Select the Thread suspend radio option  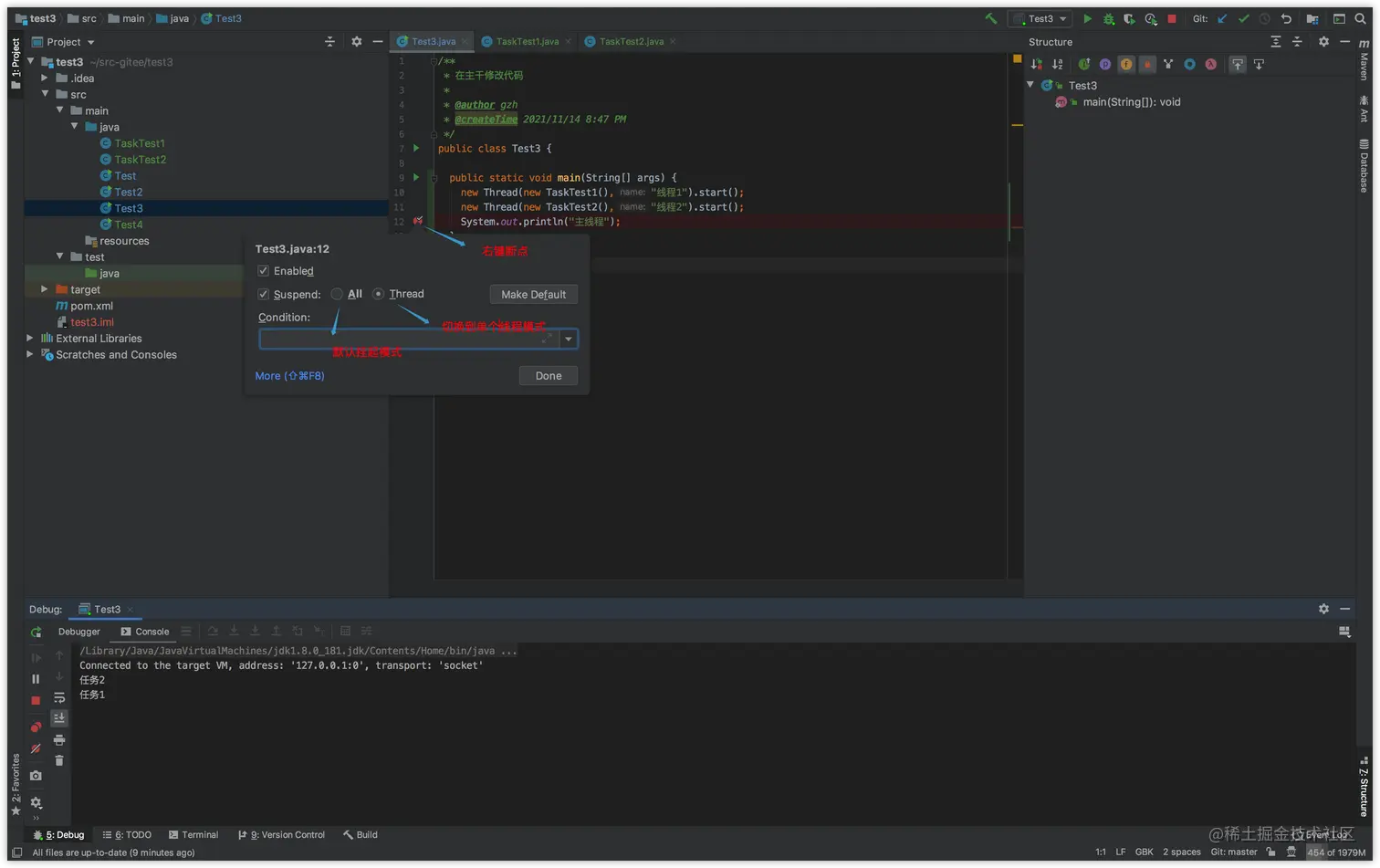378,294
